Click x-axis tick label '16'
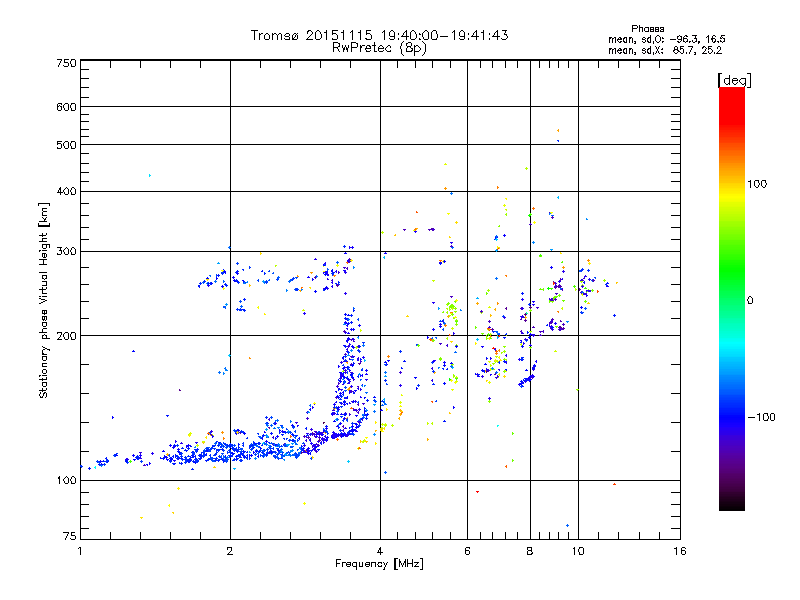800x600 pixels. click(680, 551)
